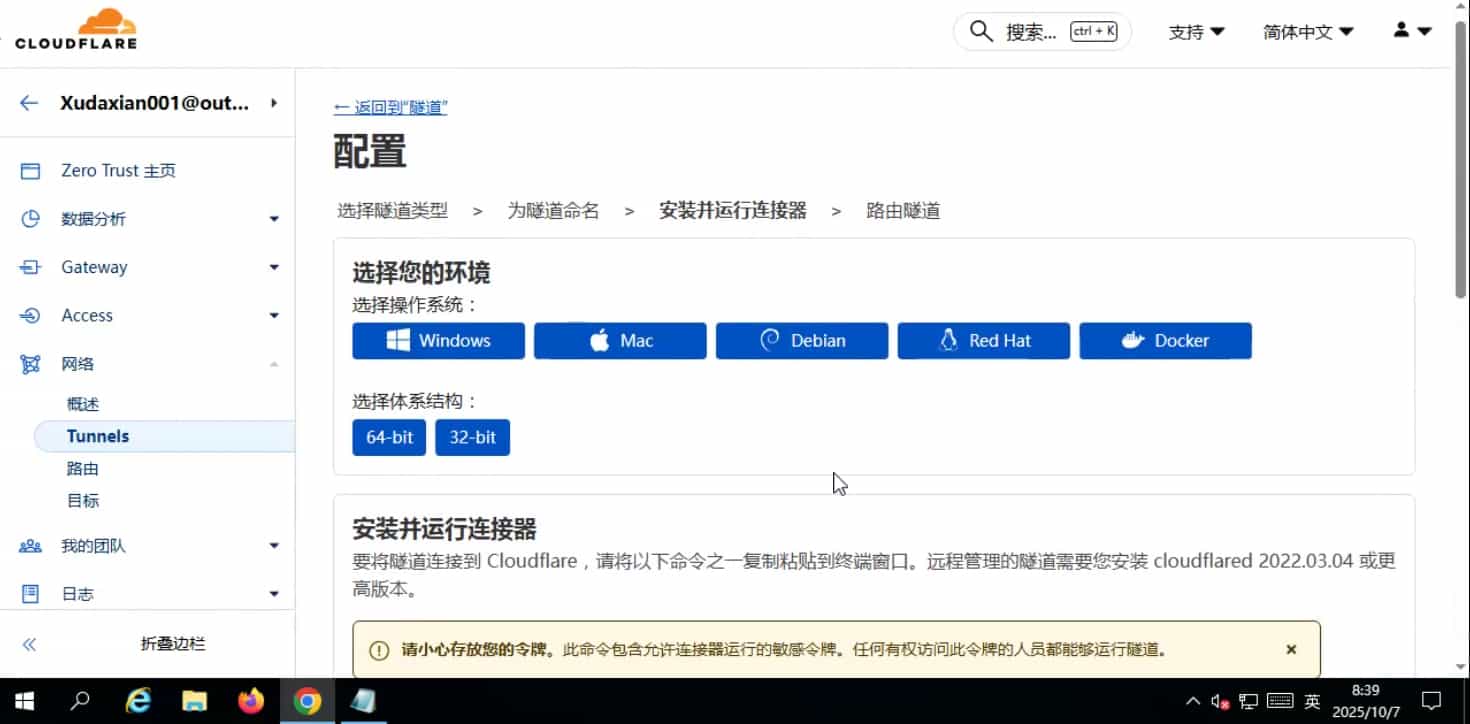Select the 64-bit architecture option

389,437
